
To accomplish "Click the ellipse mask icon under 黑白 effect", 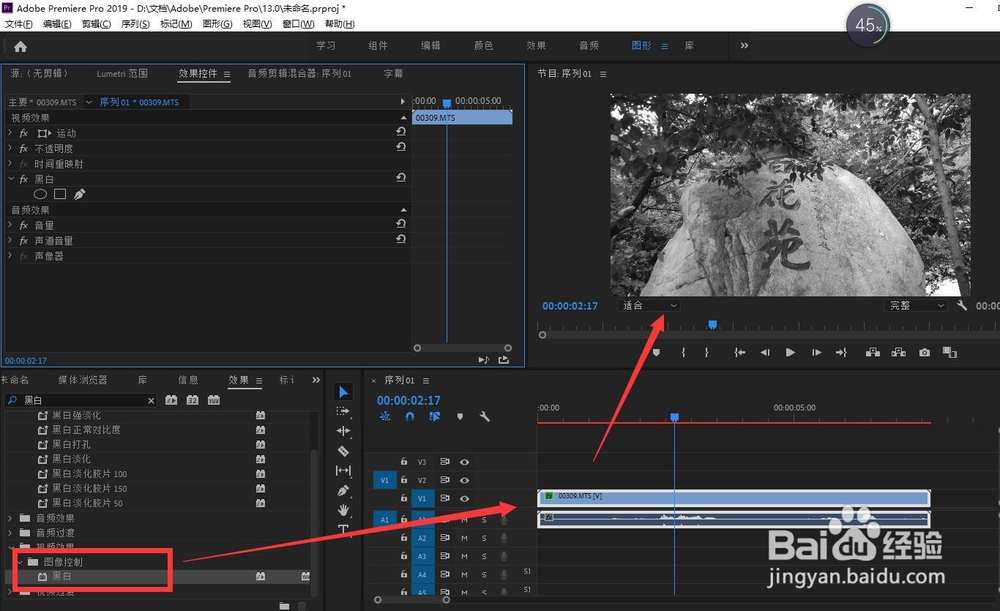I will click(40, 194).
